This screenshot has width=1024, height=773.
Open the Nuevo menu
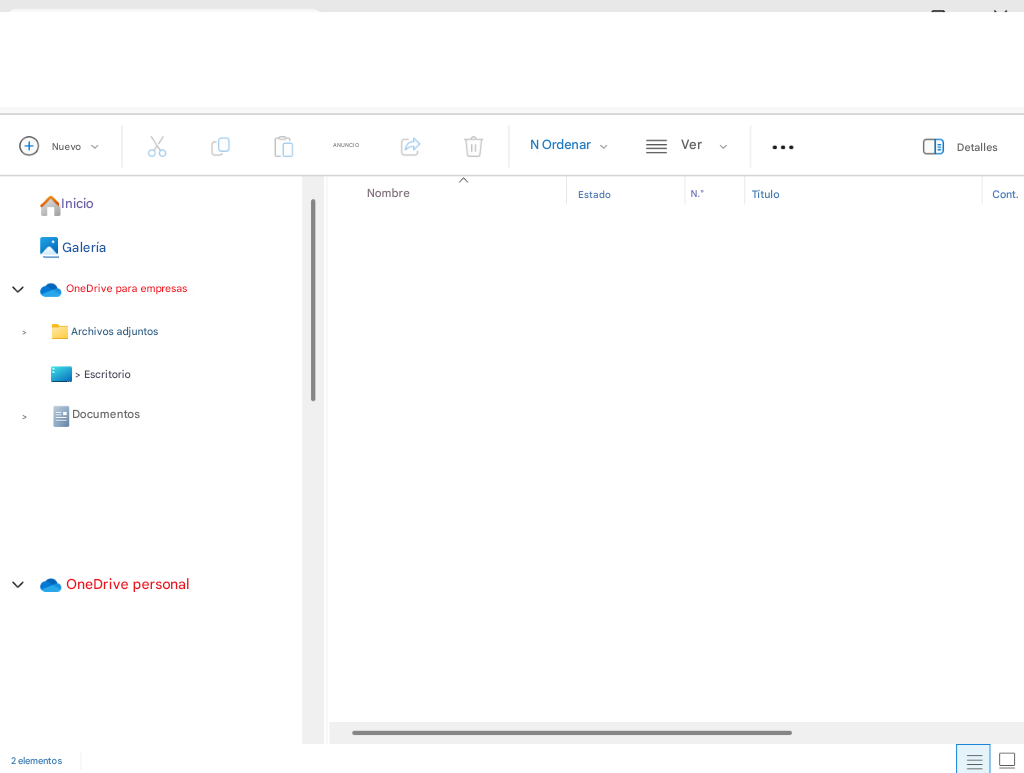(x=60, y=146)
